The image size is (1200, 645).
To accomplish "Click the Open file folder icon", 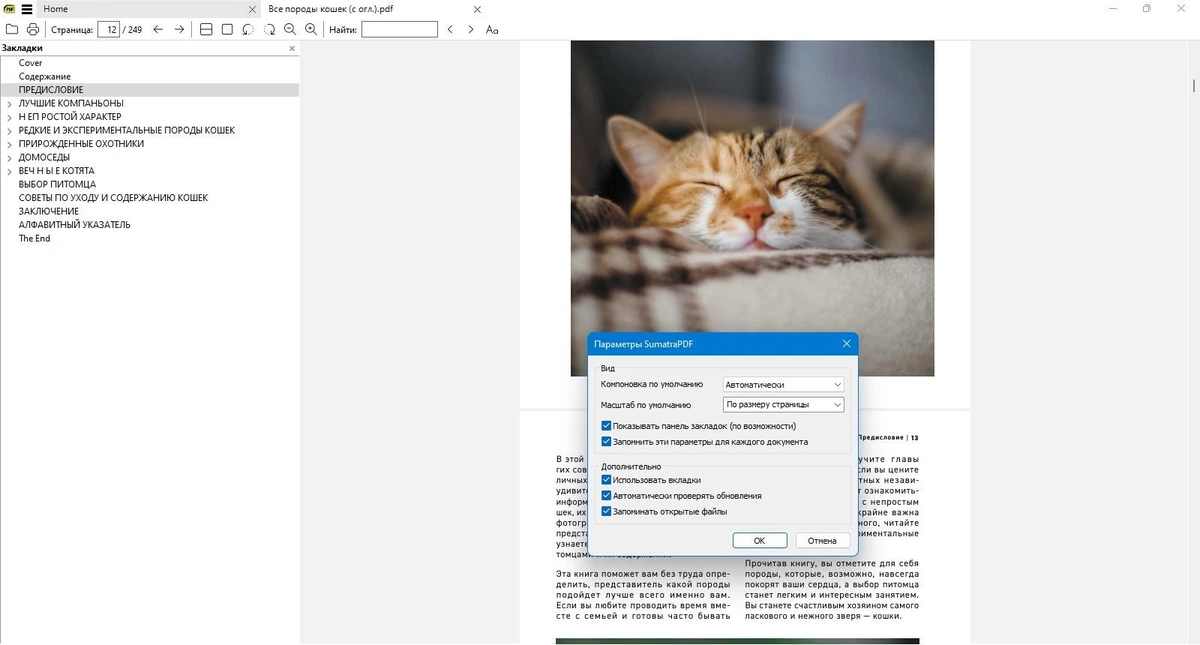I will 11,30.
